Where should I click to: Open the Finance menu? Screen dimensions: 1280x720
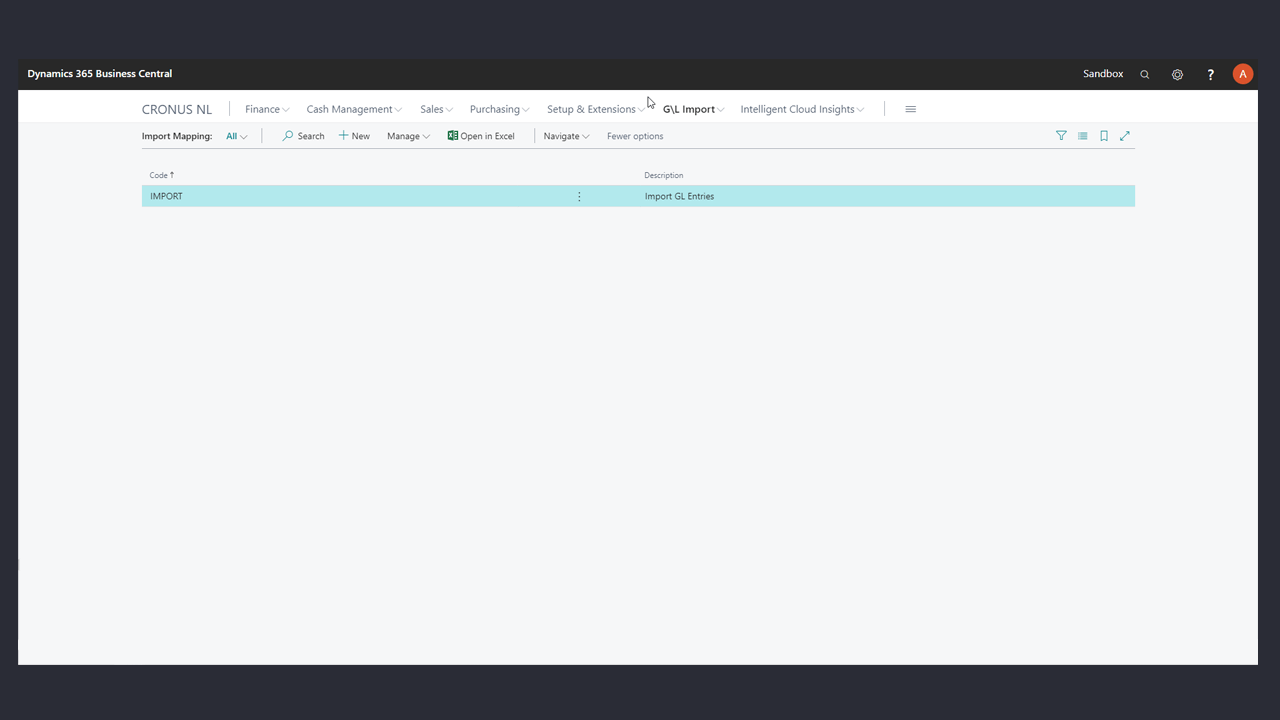267,109
